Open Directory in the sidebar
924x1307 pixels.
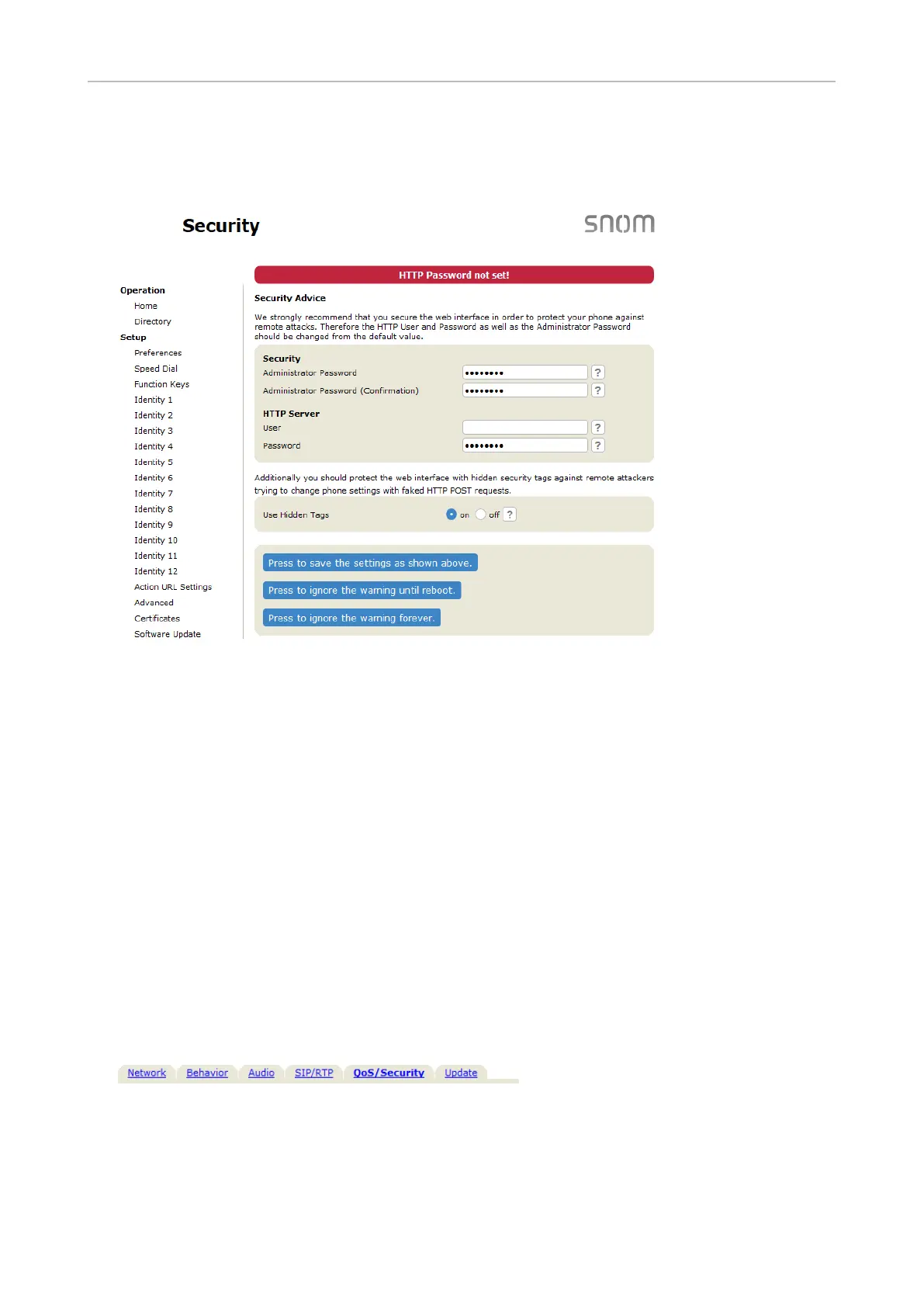(x=153, y=321)
